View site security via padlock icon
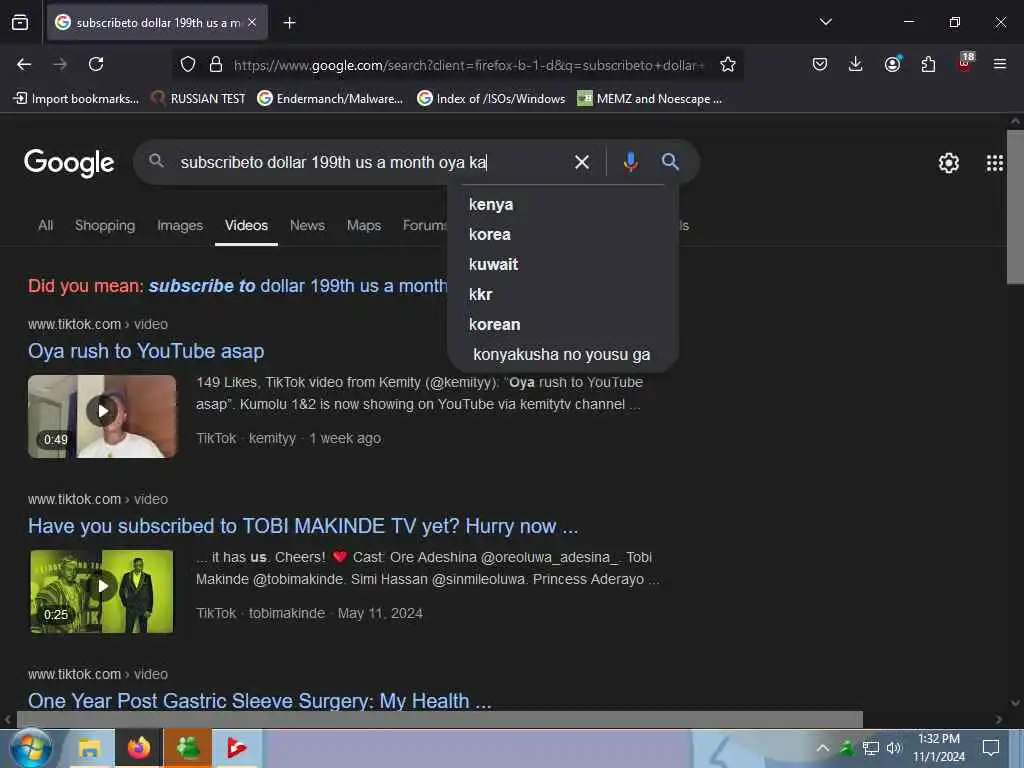1024x768 pixels. coord(216,64)
